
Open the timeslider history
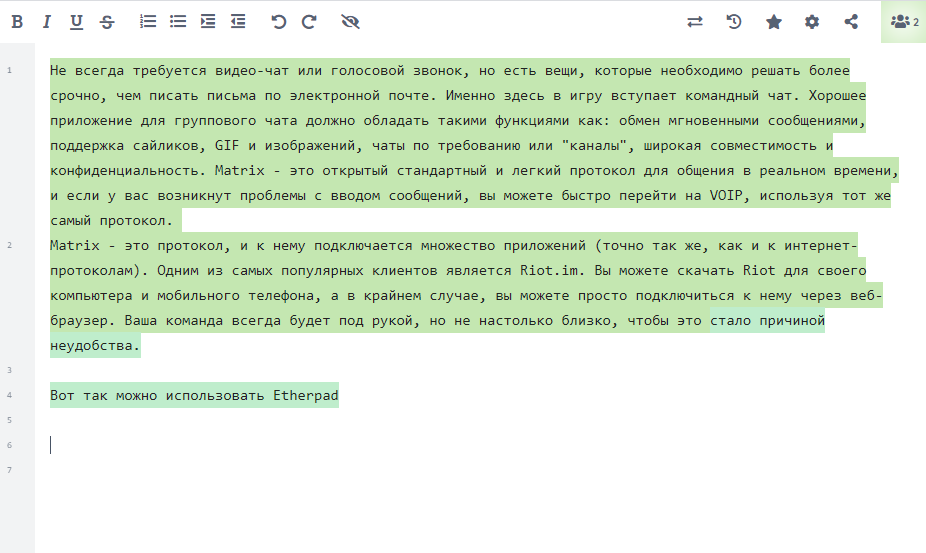click(x=734, y=22)
